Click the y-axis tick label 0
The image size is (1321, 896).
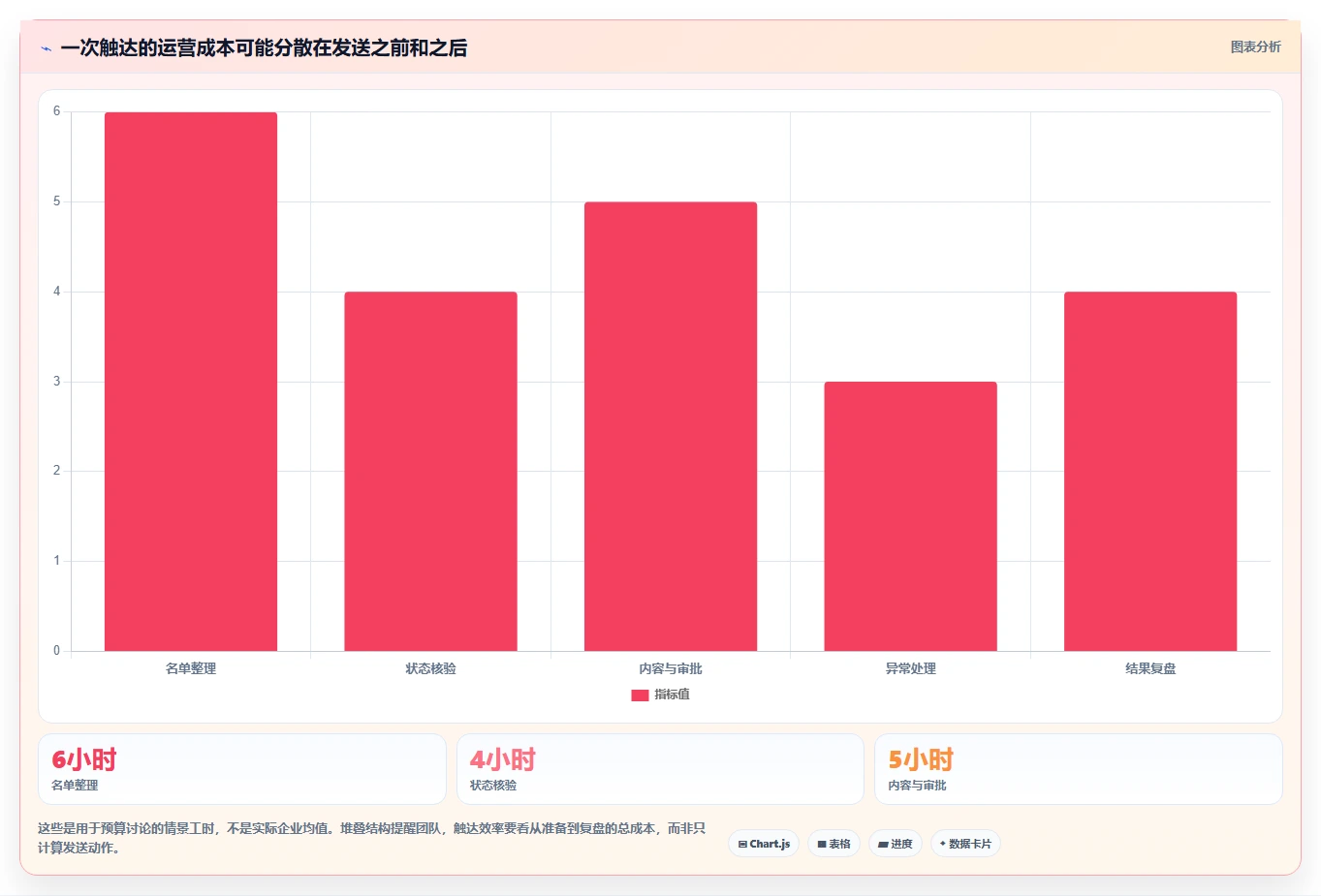(x=56, y=651)
